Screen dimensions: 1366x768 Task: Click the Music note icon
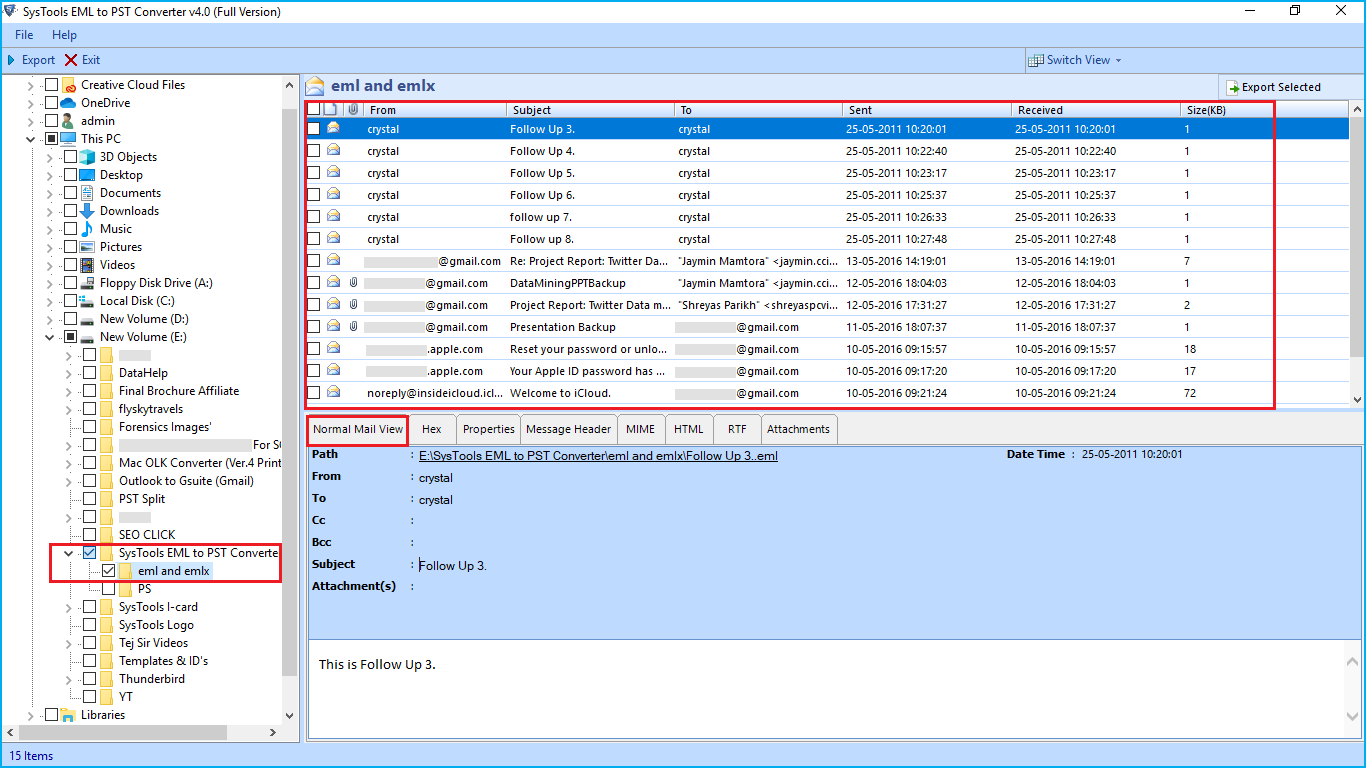coord(87,229)
